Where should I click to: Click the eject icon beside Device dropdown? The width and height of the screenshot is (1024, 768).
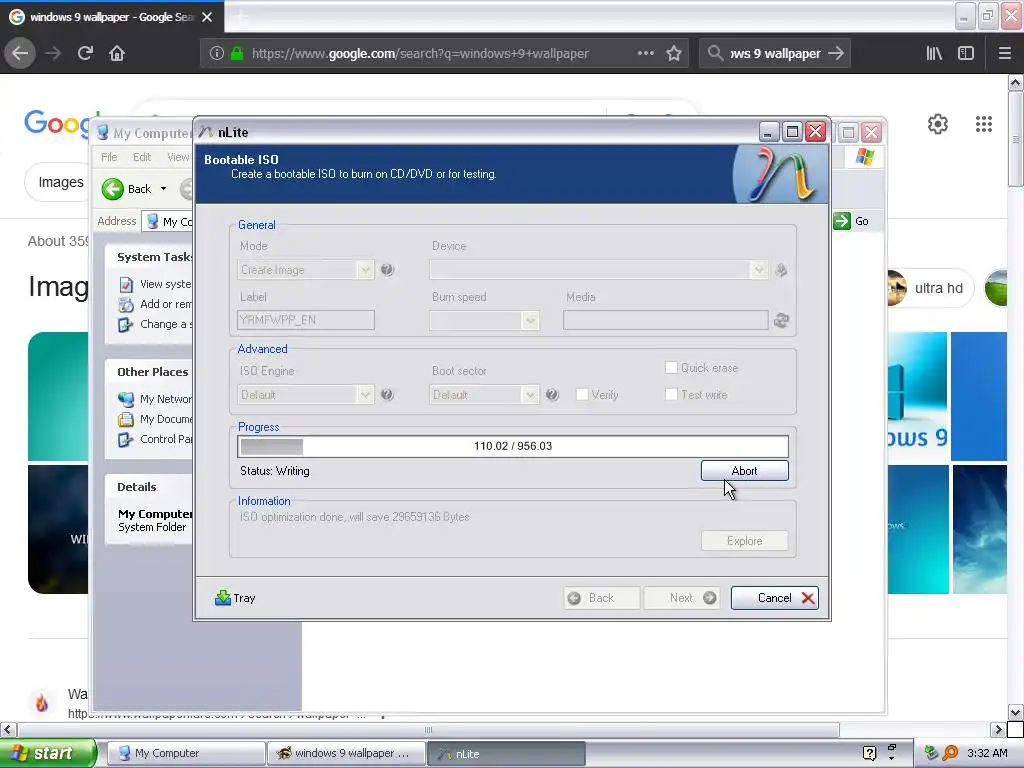point(780,270)
